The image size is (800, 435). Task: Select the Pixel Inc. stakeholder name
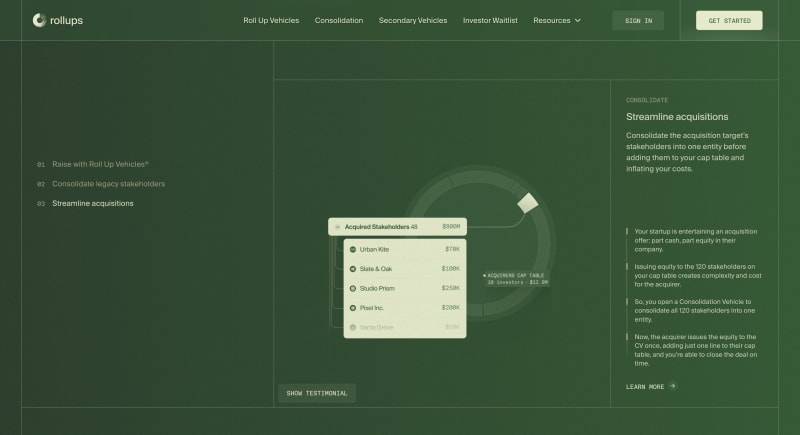371,308
